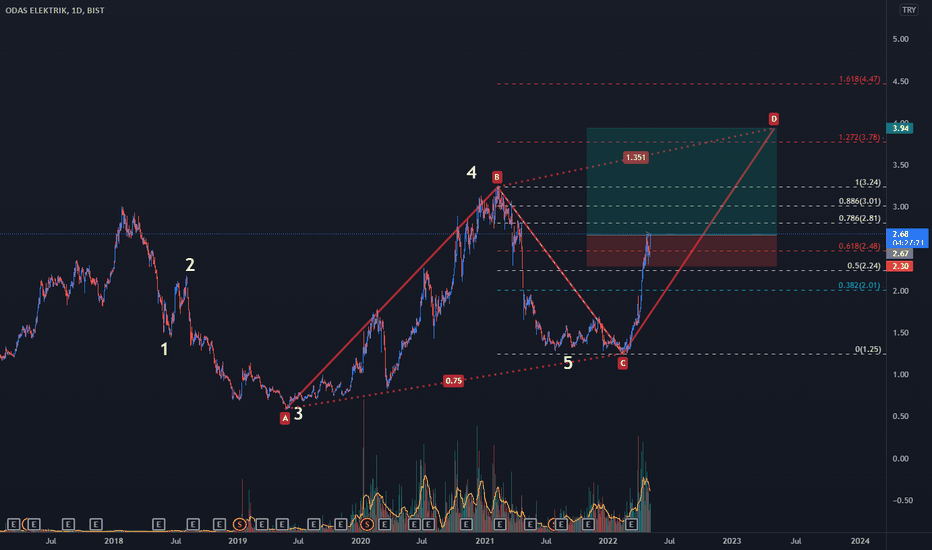Select the ABCD pattern point B label
The image size is (932, 550).
coord(497,177)
